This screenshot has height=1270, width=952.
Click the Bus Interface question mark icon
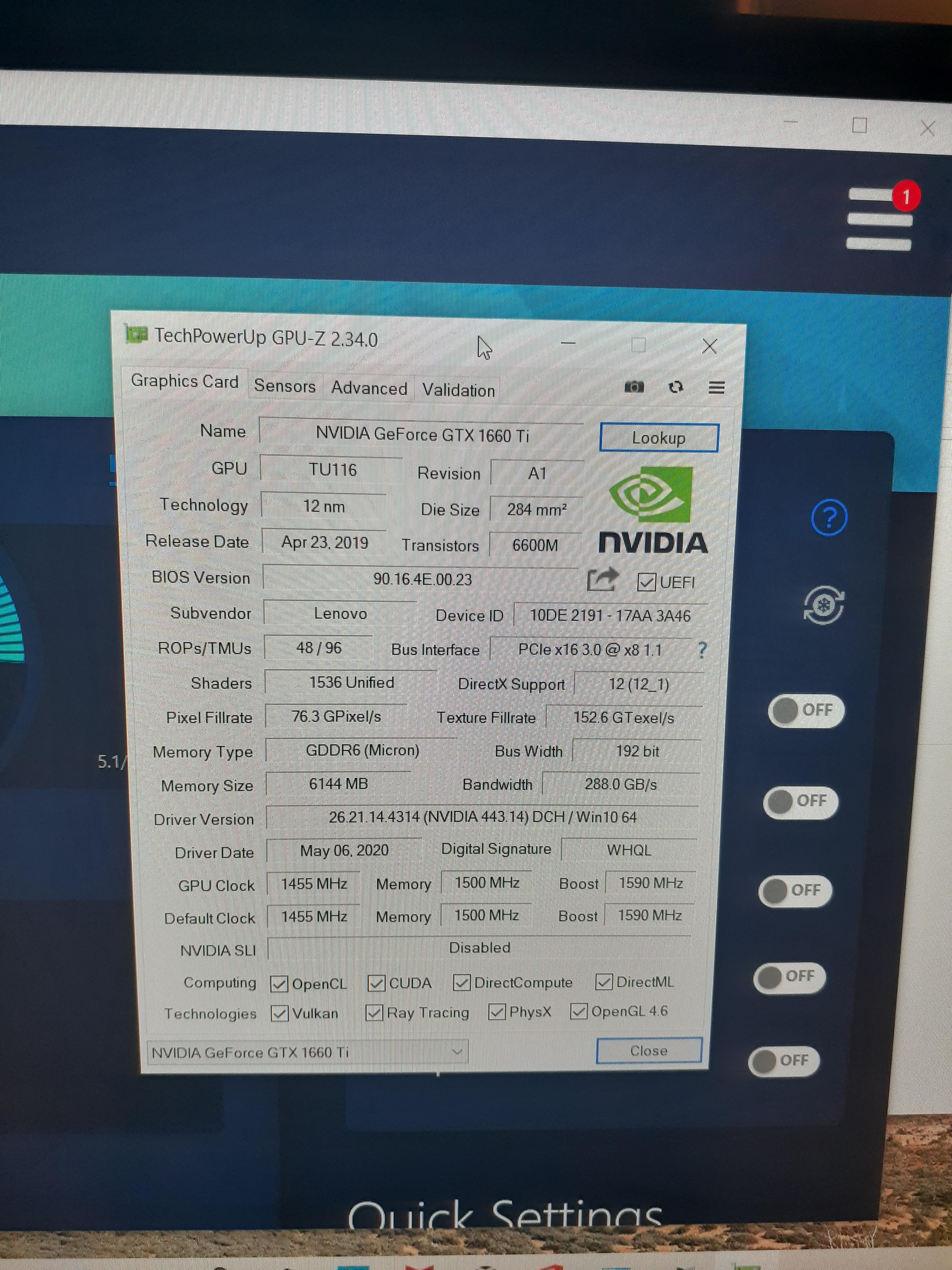click(702, 650)
